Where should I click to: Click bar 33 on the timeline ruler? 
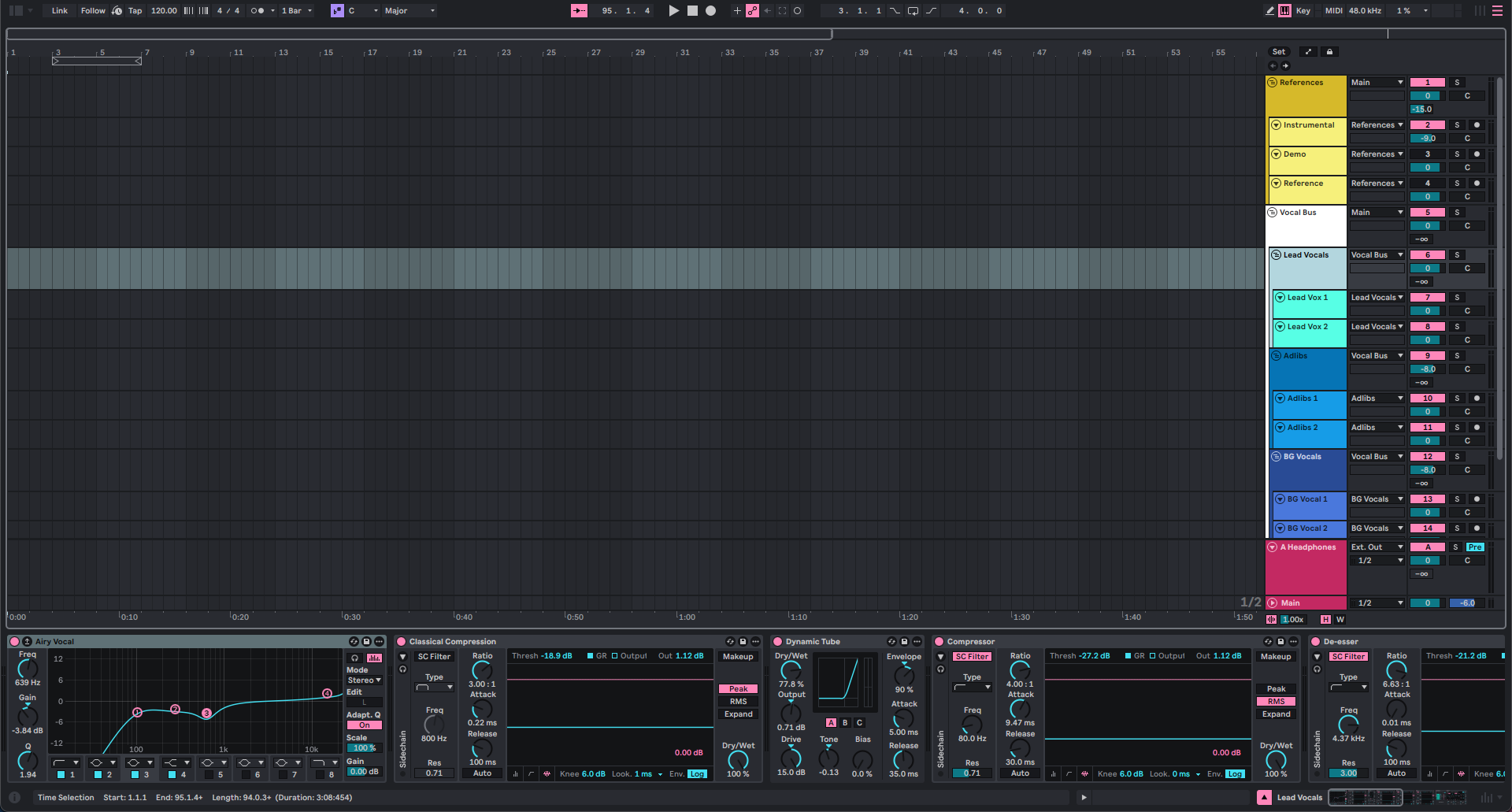[x=729, y=53]
